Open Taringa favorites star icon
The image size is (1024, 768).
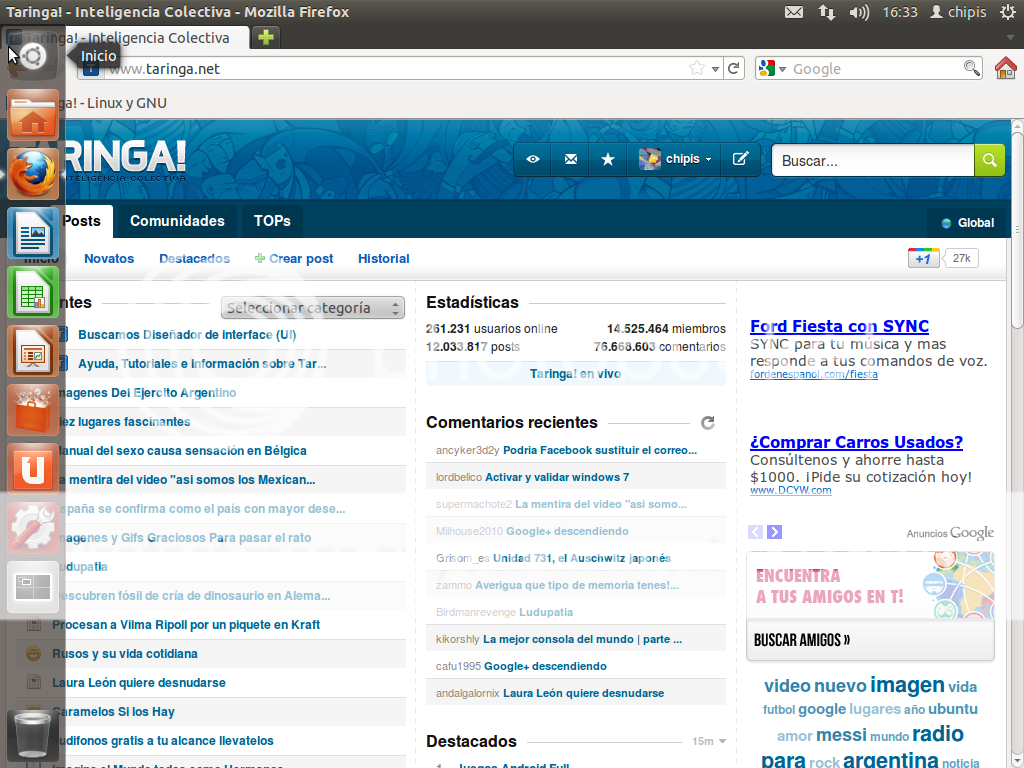point(608,159)
